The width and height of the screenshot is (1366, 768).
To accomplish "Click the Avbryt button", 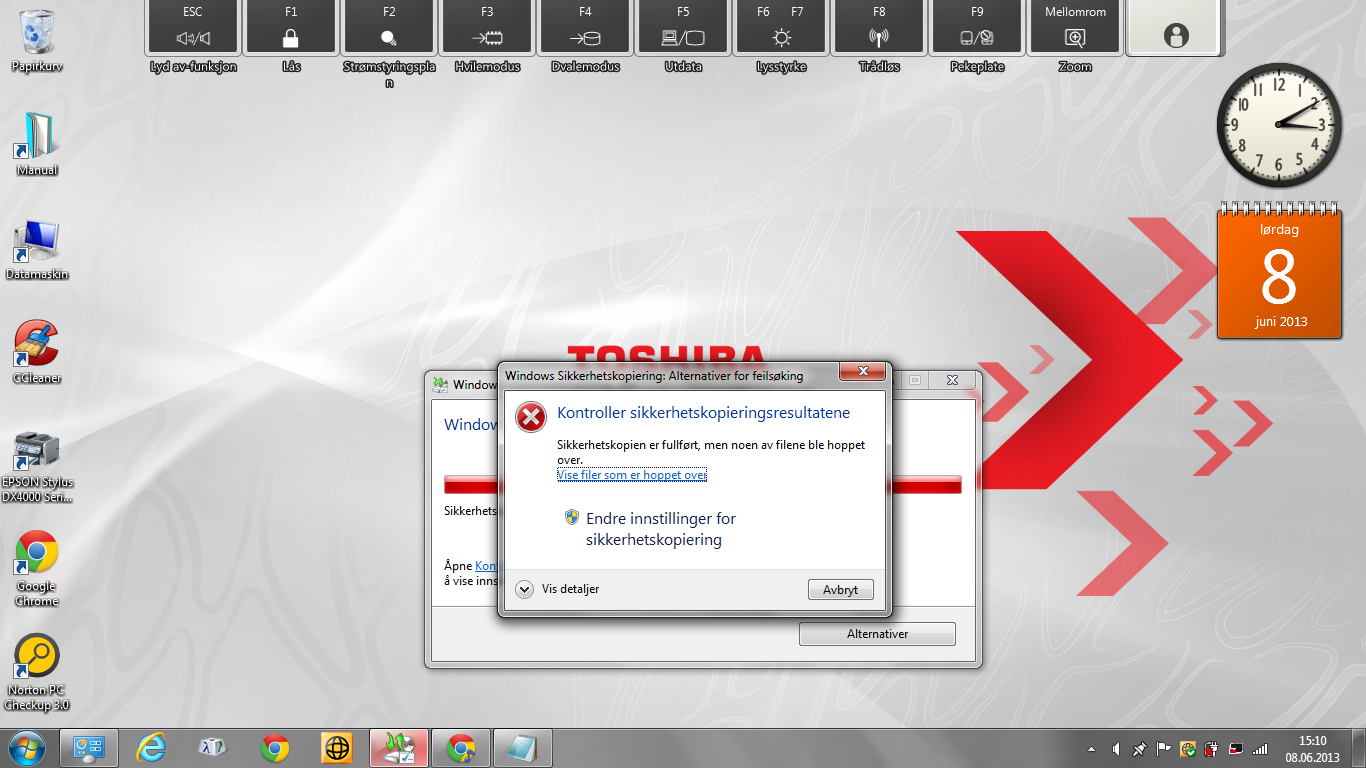I will pyautogui.click(x=841, y=590).
